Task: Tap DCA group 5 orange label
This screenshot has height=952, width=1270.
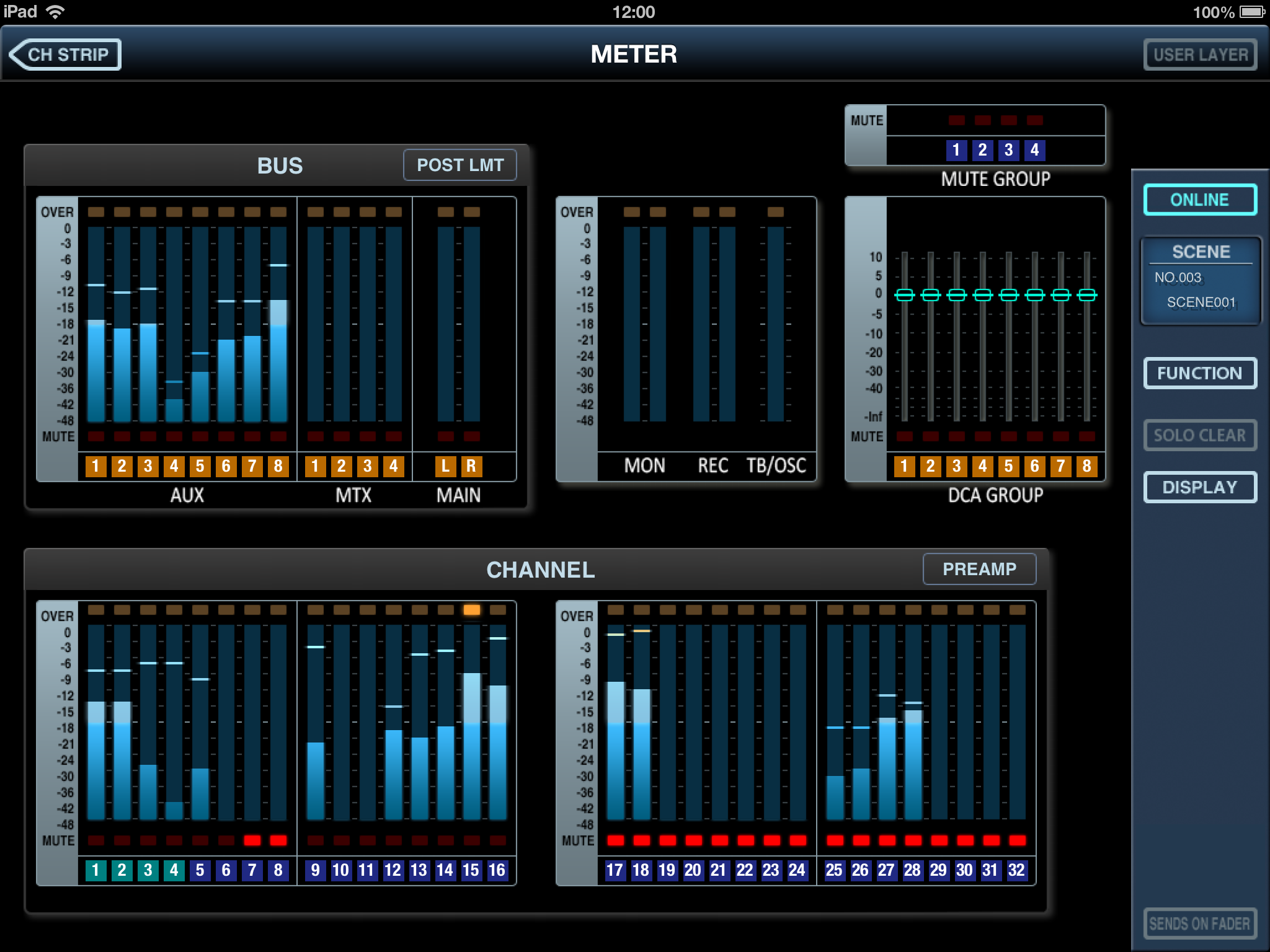Action: (x=1008, y=466)
